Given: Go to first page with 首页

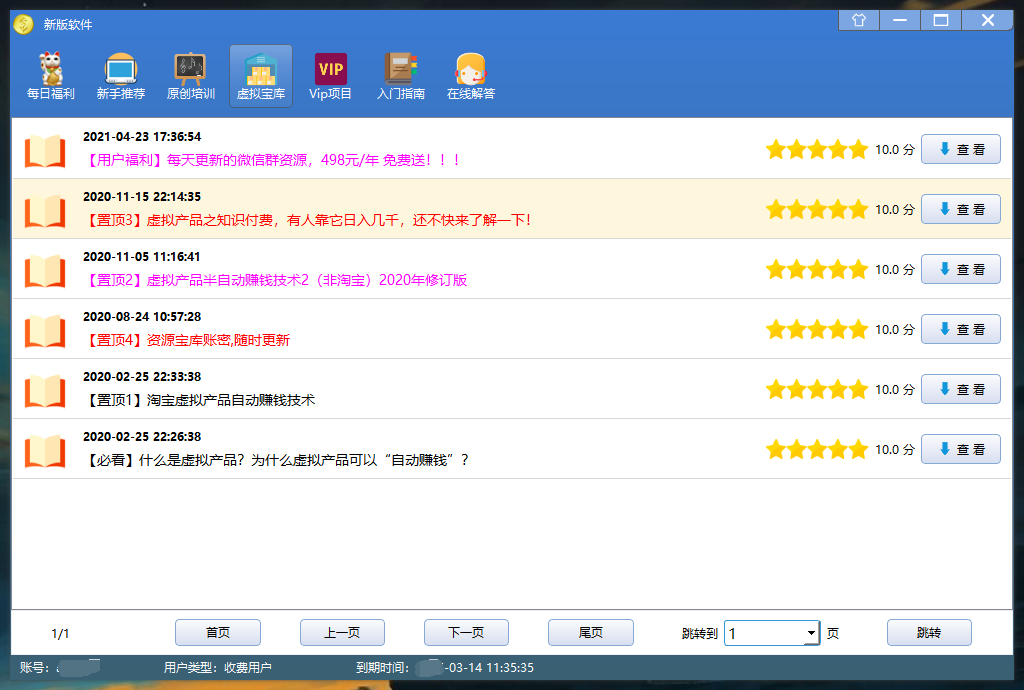Looking at the screenshot, I should tap(218, 633).
